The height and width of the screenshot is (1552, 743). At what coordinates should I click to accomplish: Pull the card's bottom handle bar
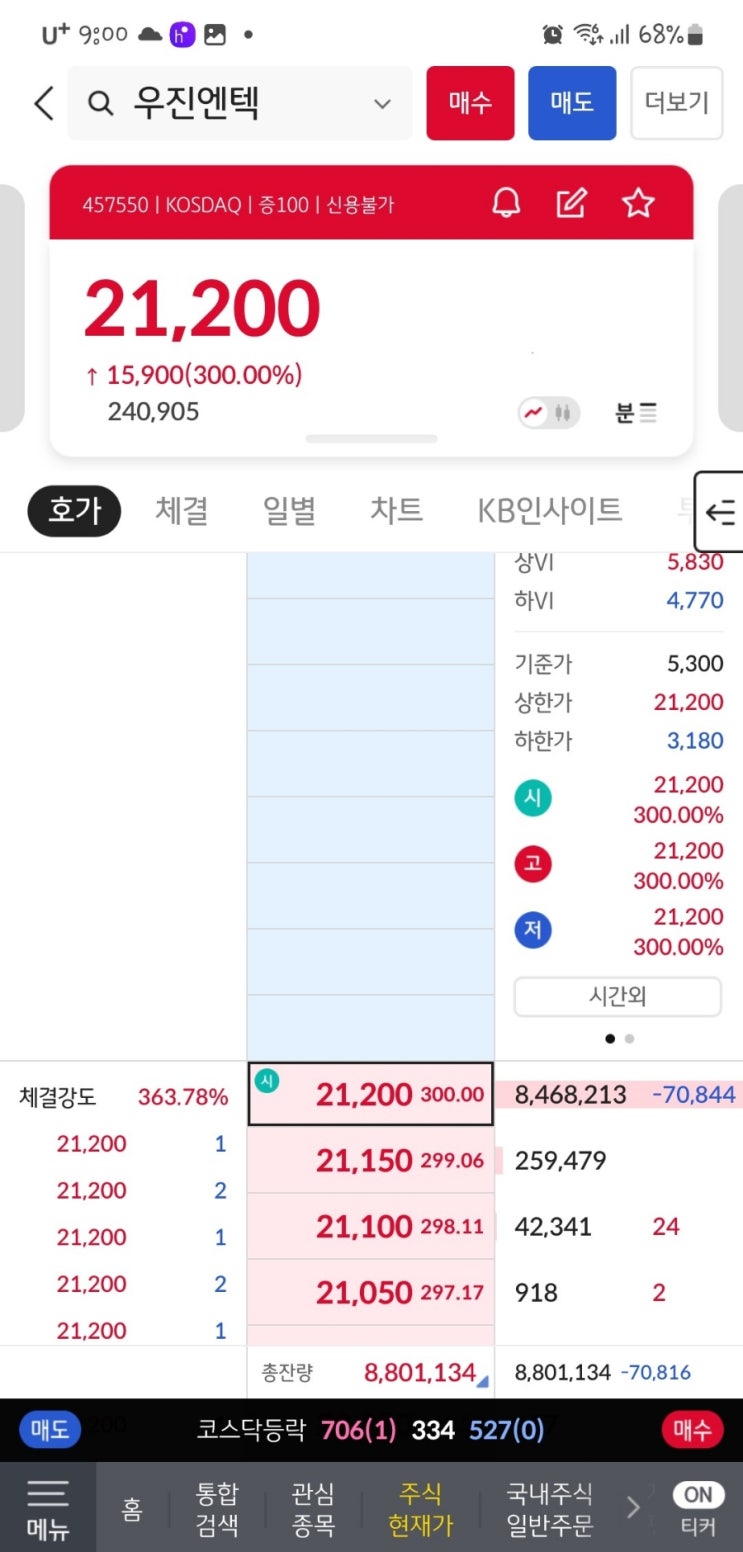coord(371,439)
